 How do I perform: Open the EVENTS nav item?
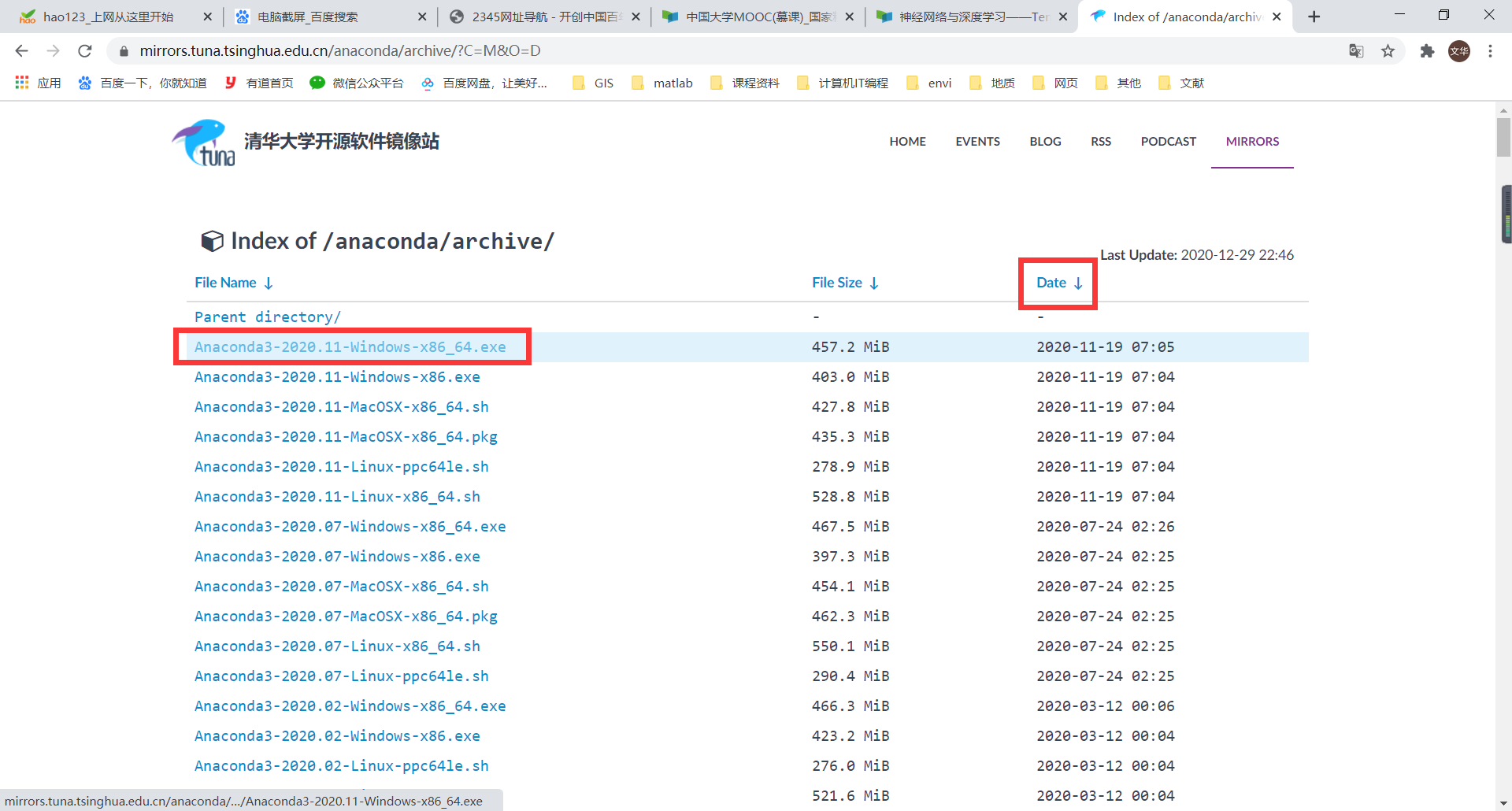tap(977, 142)
